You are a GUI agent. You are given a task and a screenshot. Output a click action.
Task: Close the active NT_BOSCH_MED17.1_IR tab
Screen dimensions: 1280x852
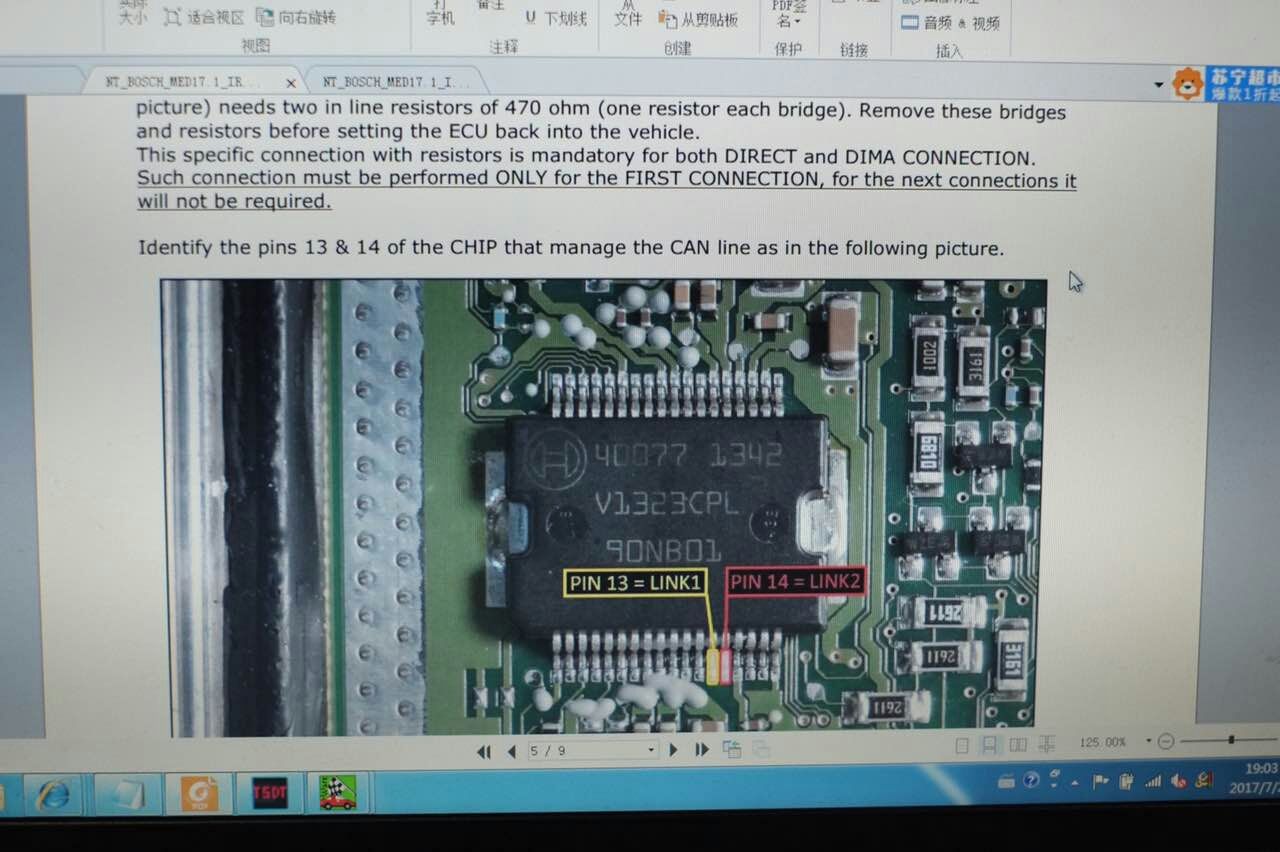click(291, 83)
